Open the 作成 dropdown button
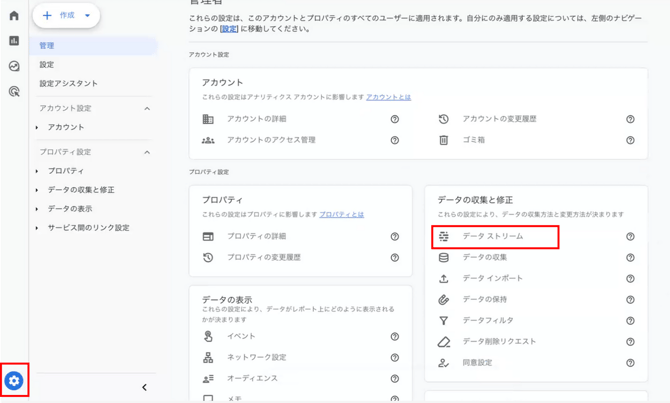 pos(67,16)
